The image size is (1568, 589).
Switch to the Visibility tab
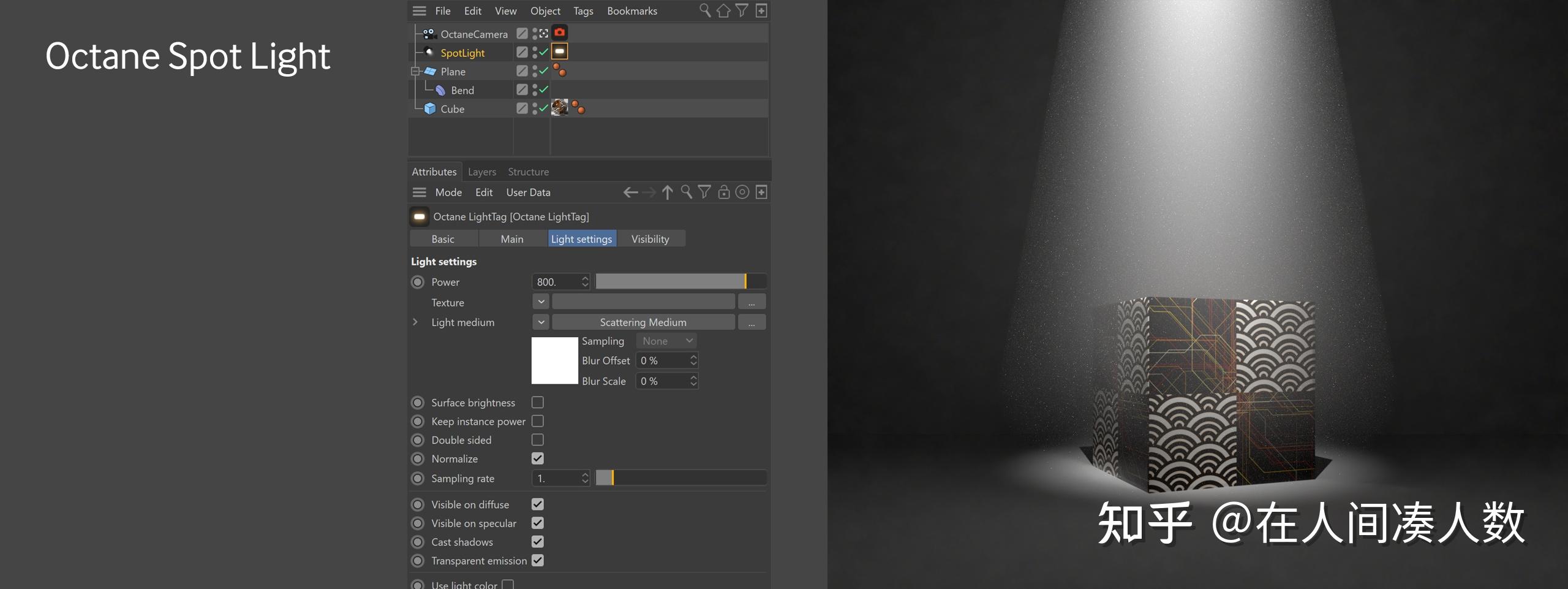pyautogui.click(x=650, y=238)
